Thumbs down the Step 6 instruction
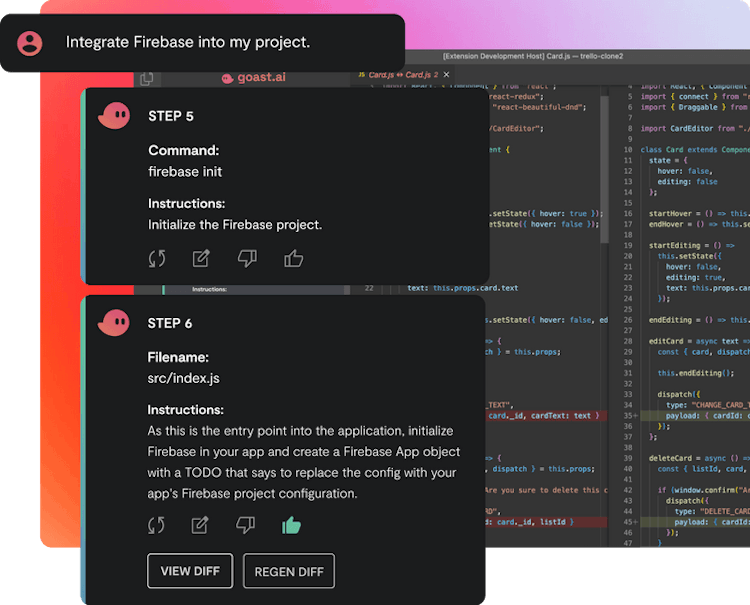Image resolution: width=750 pixels, height=605 pixels. pos(246,525)
